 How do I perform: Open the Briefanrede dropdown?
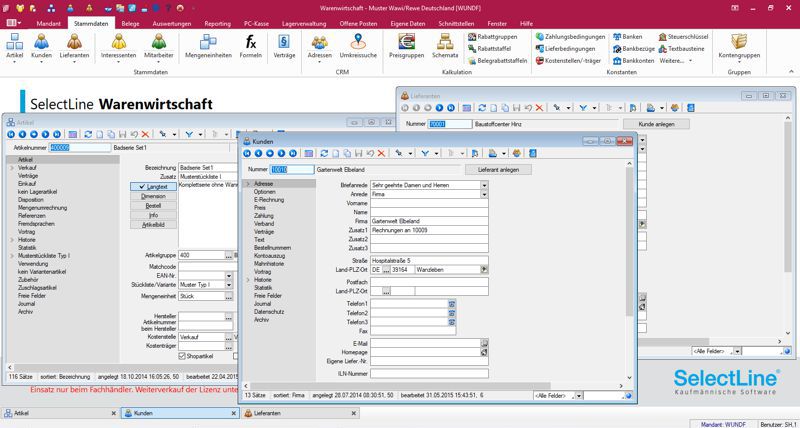pyautogui.click(x=484, y=185)
